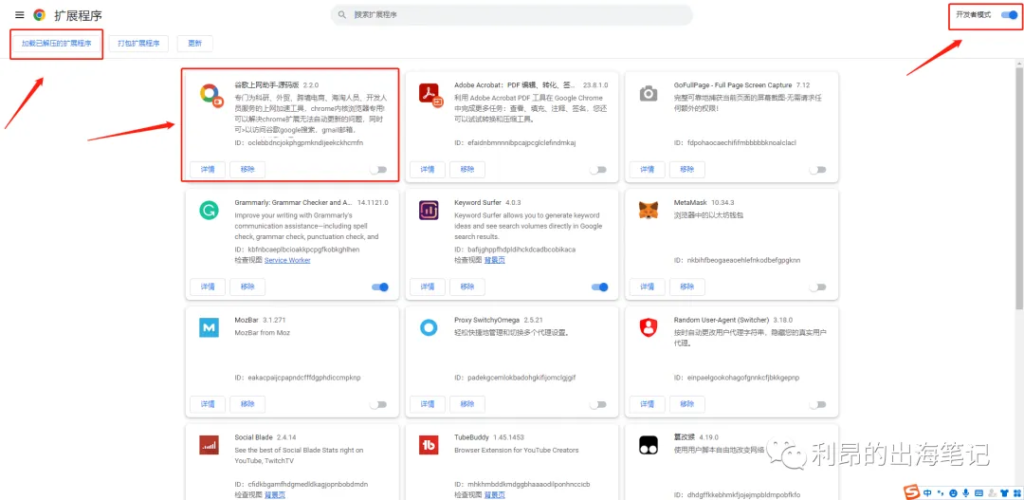
Task: Click the magnifier icon in search bar
Action: click(x=342, y=14)
